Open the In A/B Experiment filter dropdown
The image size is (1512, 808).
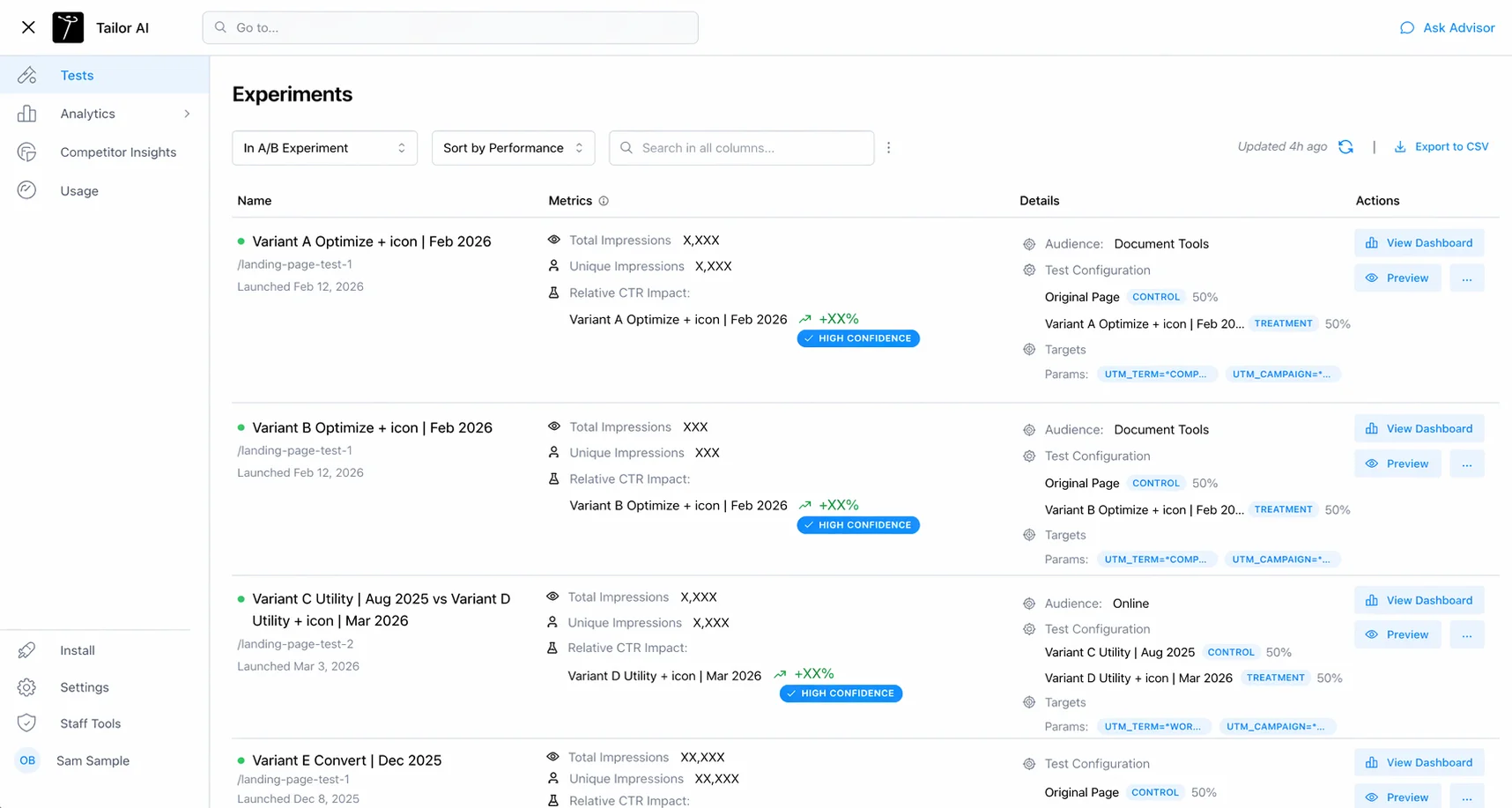pyautogui.click(x=324, y=148)
